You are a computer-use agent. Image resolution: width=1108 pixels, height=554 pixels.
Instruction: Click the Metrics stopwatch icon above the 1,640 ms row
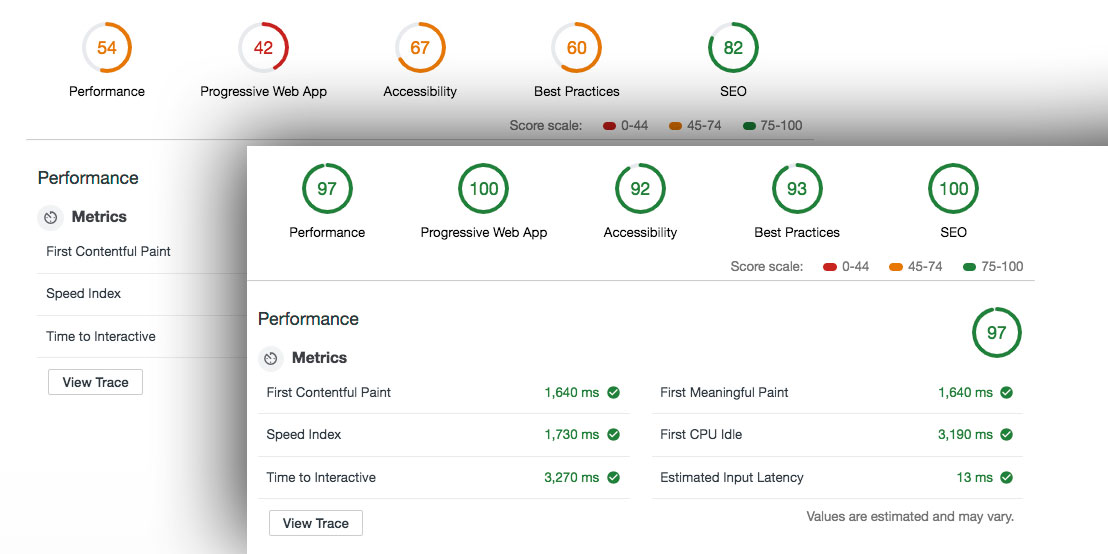point(270,358)
